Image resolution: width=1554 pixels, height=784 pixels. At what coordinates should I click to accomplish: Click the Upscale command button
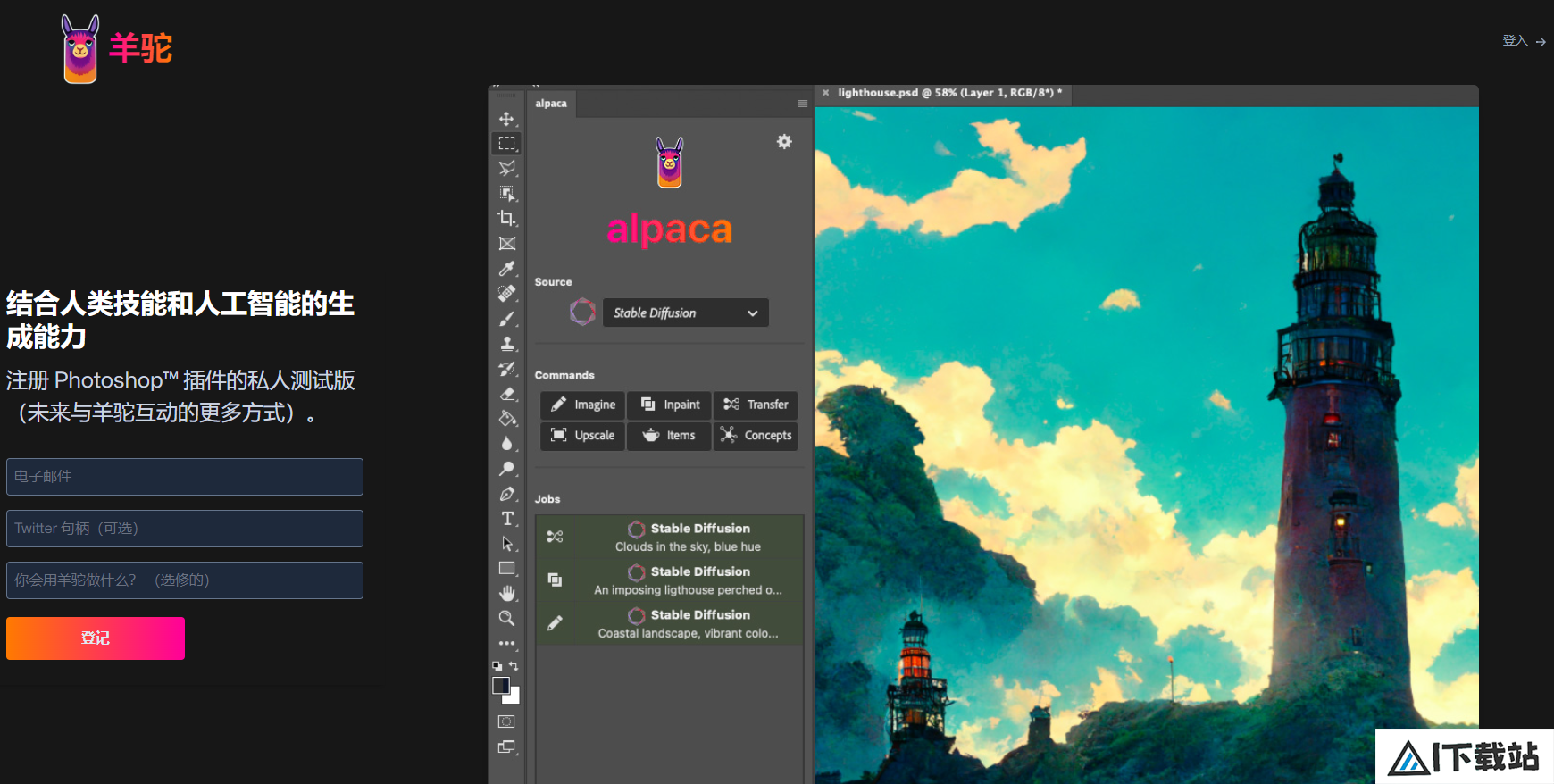(582, 436)
